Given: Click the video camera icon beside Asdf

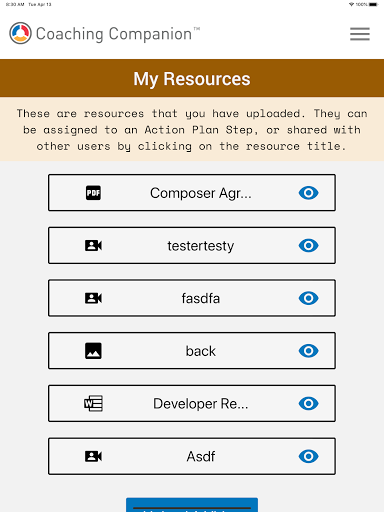Looking at the screenshot, I should coord(93,456).
